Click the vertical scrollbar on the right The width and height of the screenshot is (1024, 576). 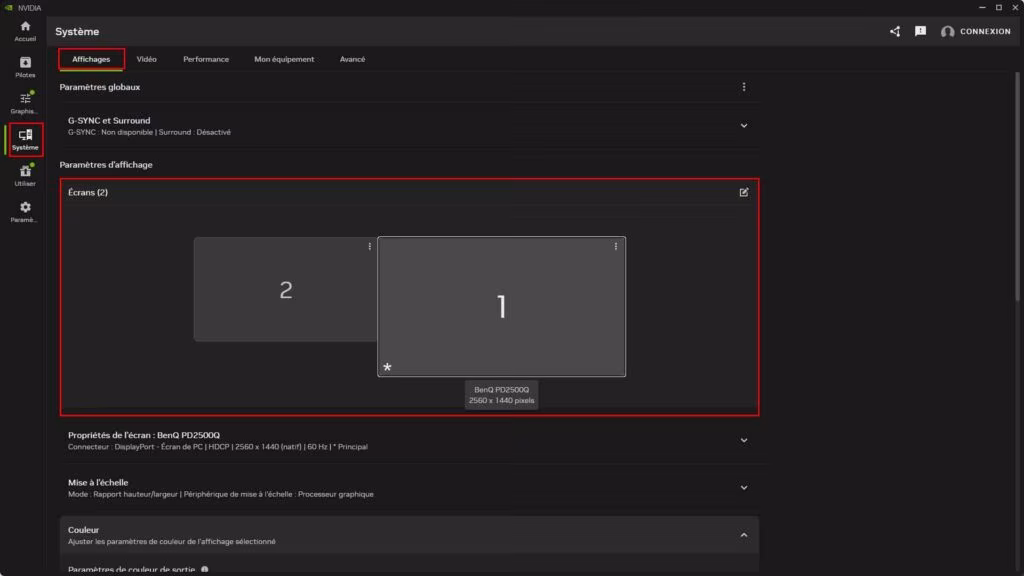tap(1017, 186)
